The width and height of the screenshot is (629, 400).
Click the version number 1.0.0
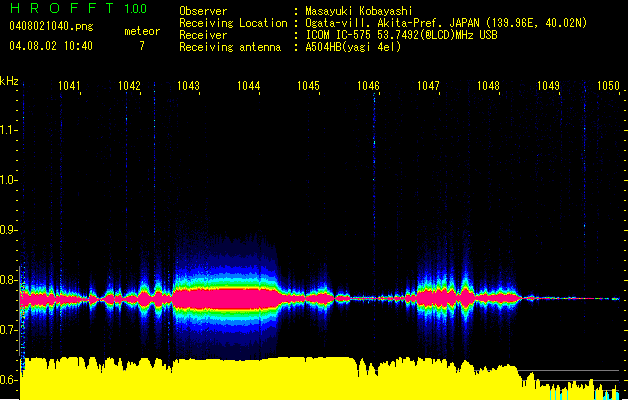click(135, 9)
